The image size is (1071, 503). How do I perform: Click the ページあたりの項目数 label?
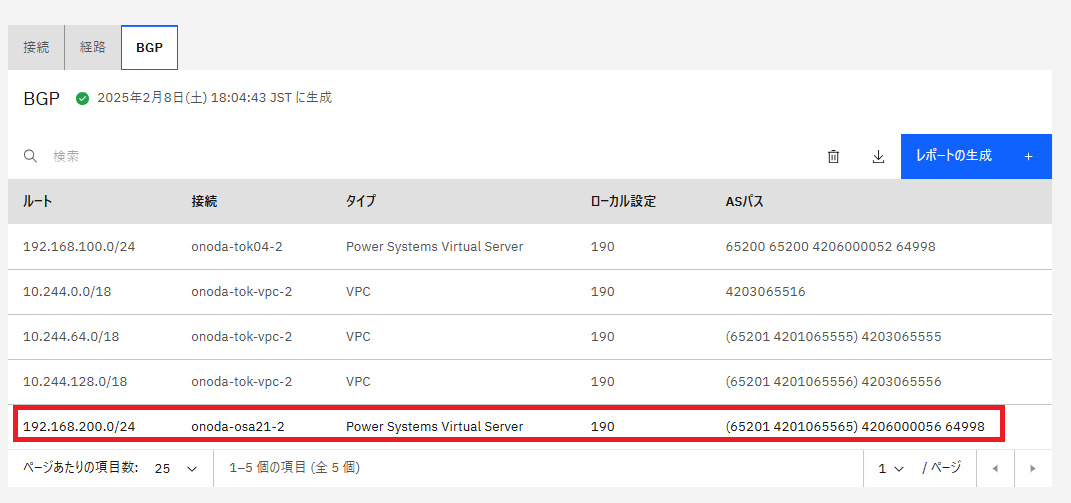tap(81, 468)
